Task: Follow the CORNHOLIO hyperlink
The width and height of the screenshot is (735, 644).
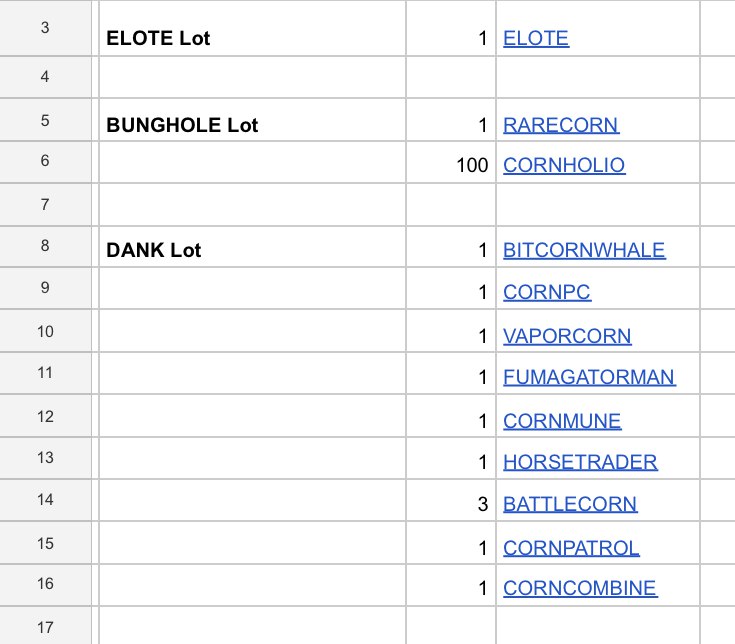Action: click(564, 165)
